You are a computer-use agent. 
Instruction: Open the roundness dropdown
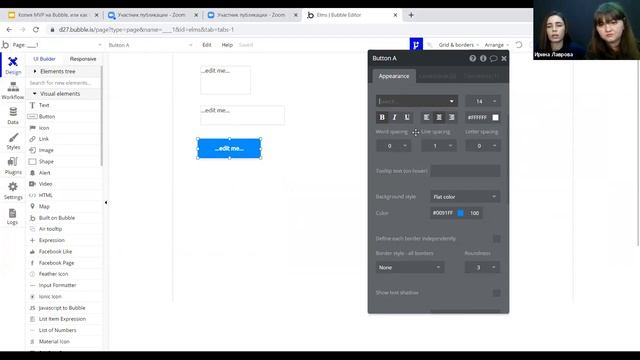pos(482,267)
